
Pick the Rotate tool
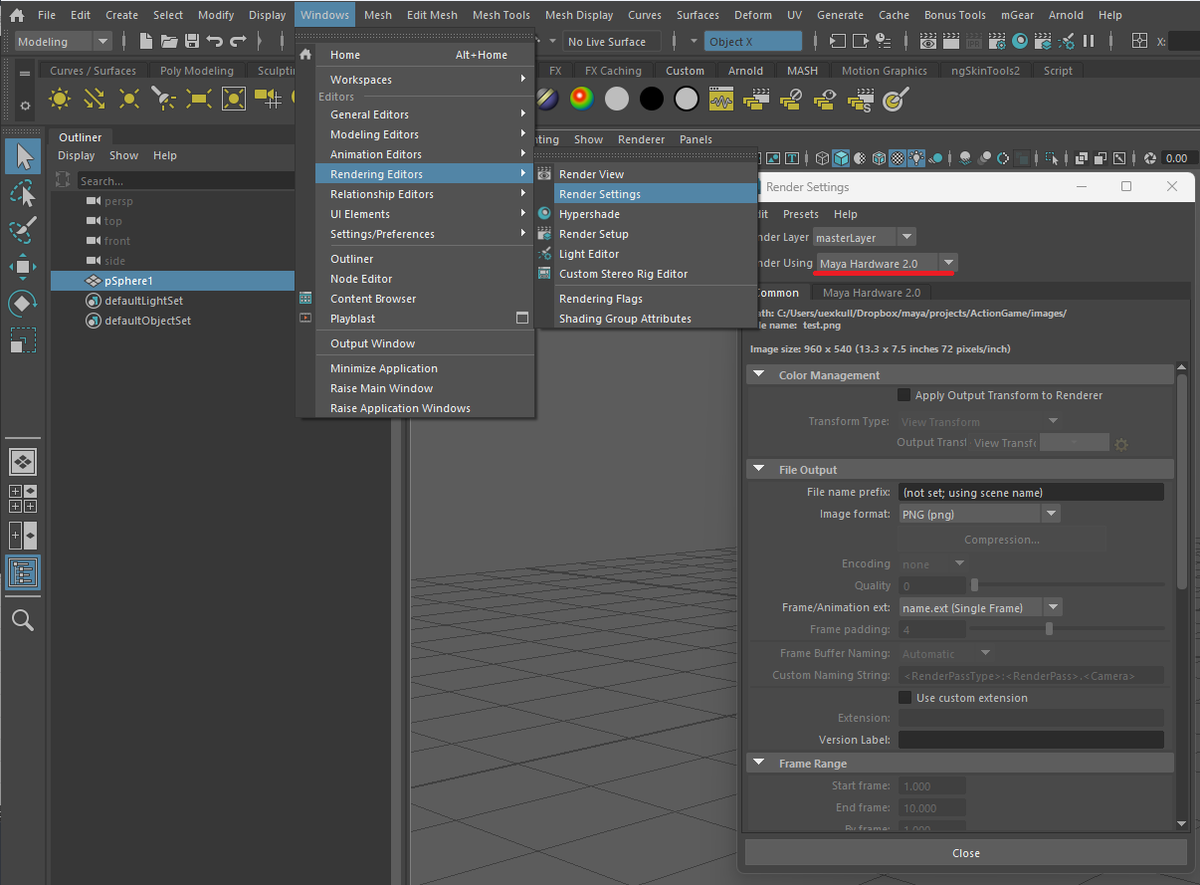[x=24, y=303]
